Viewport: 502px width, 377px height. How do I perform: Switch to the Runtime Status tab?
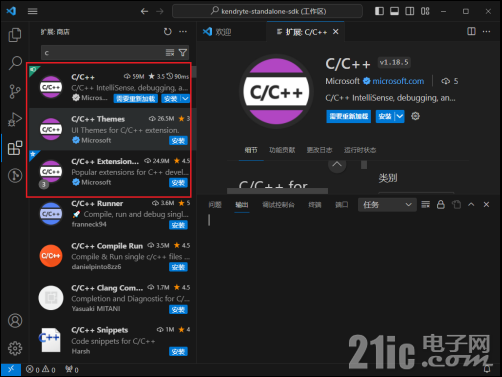point(360,150)
